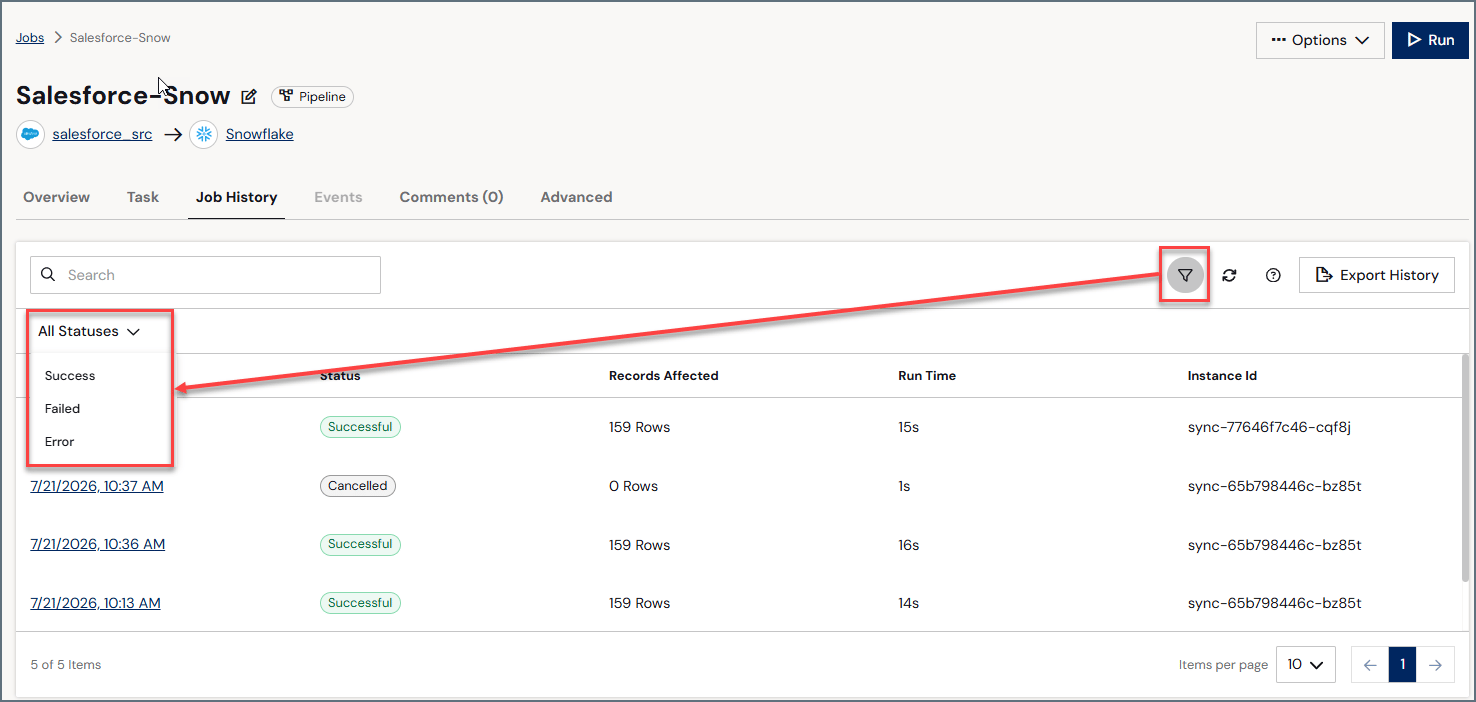Choose Error status filter option
Viewport: 1476px width, 702px height.
click(x=59, y=442)
